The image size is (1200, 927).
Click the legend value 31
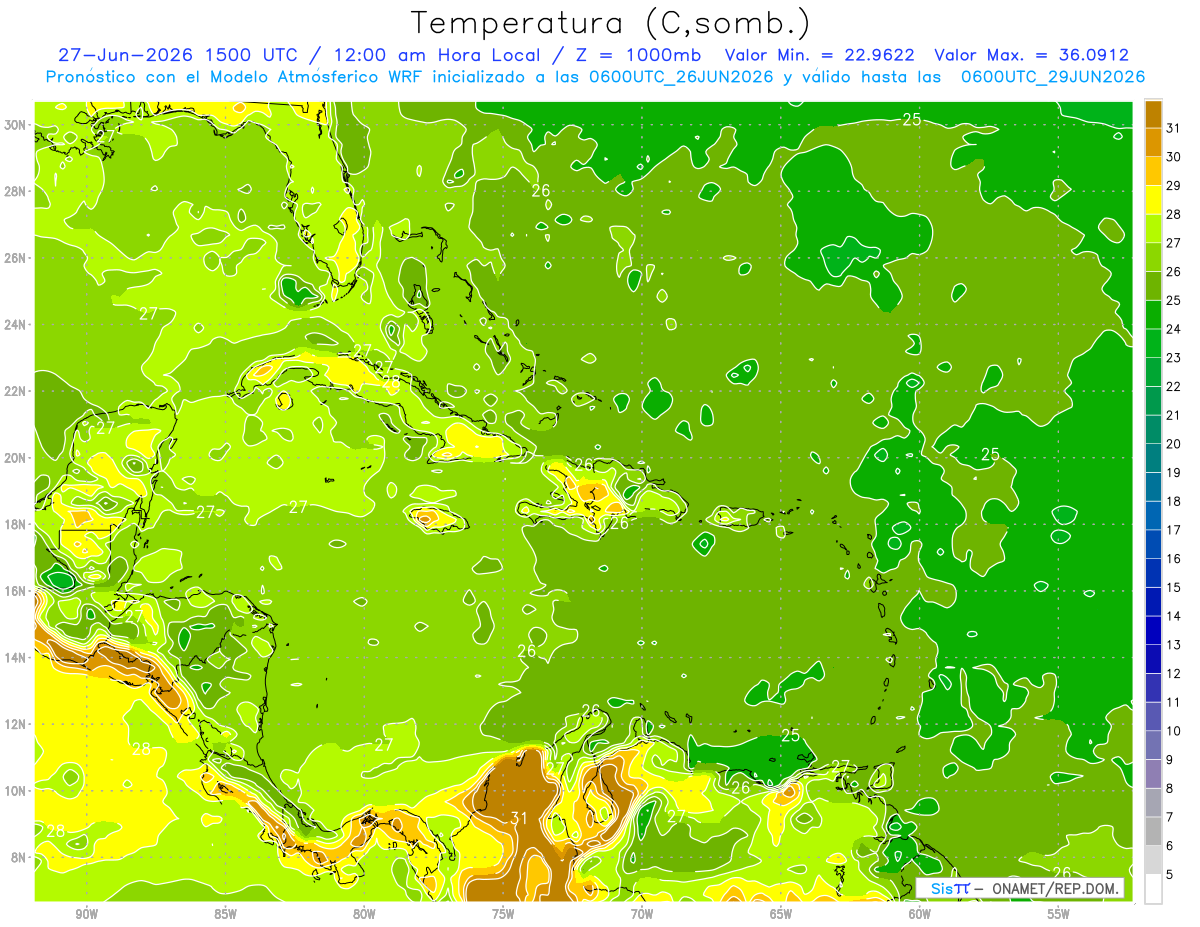[1174, 127]
